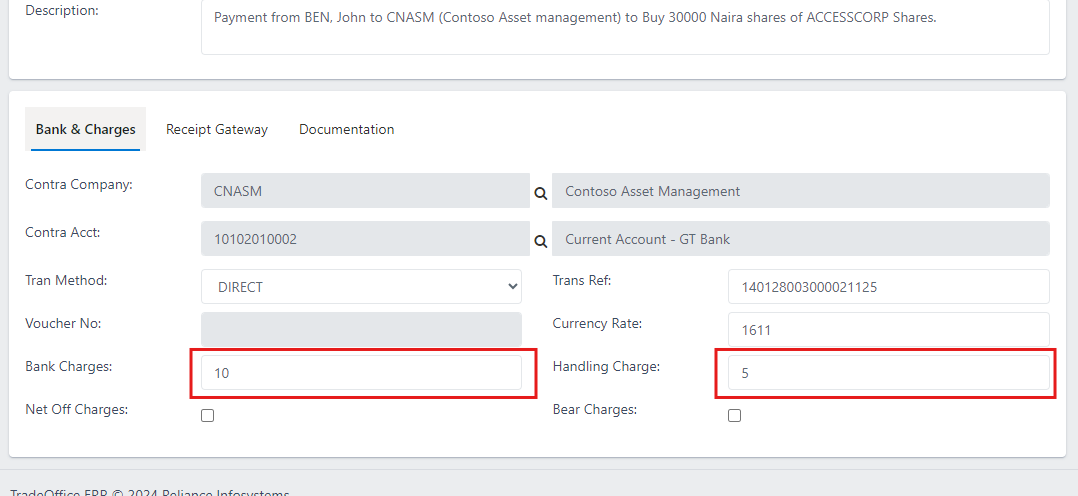Open the Documentation tab
Viewport: 1078px width, 496px height.
pyautogui.click(x=346, y=129)
